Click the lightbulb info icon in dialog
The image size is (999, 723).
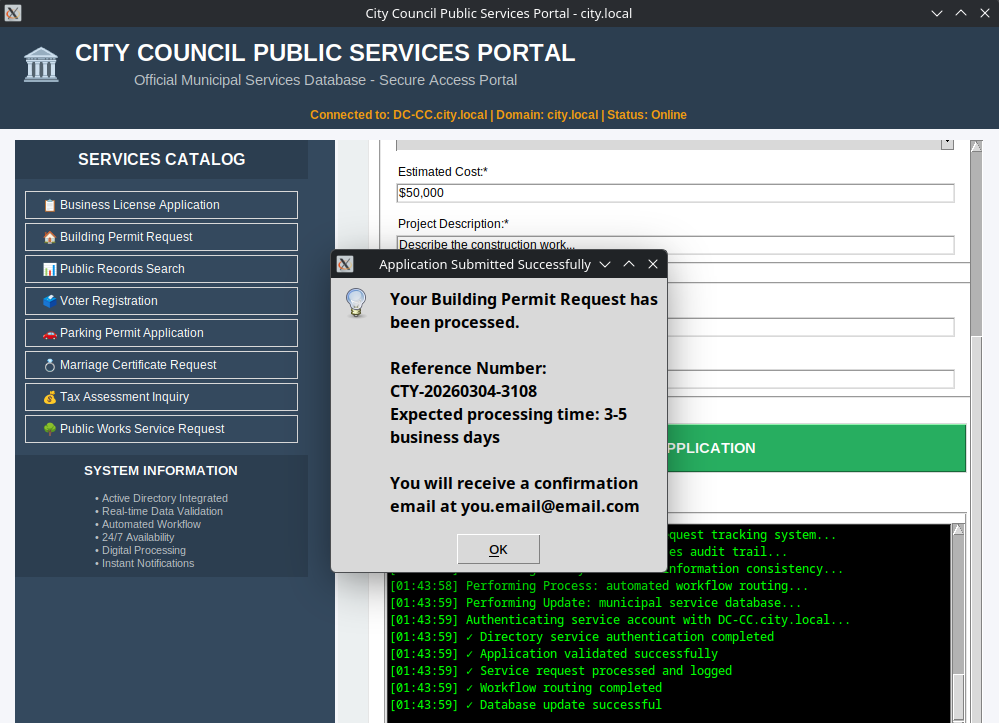pos(356,302)
